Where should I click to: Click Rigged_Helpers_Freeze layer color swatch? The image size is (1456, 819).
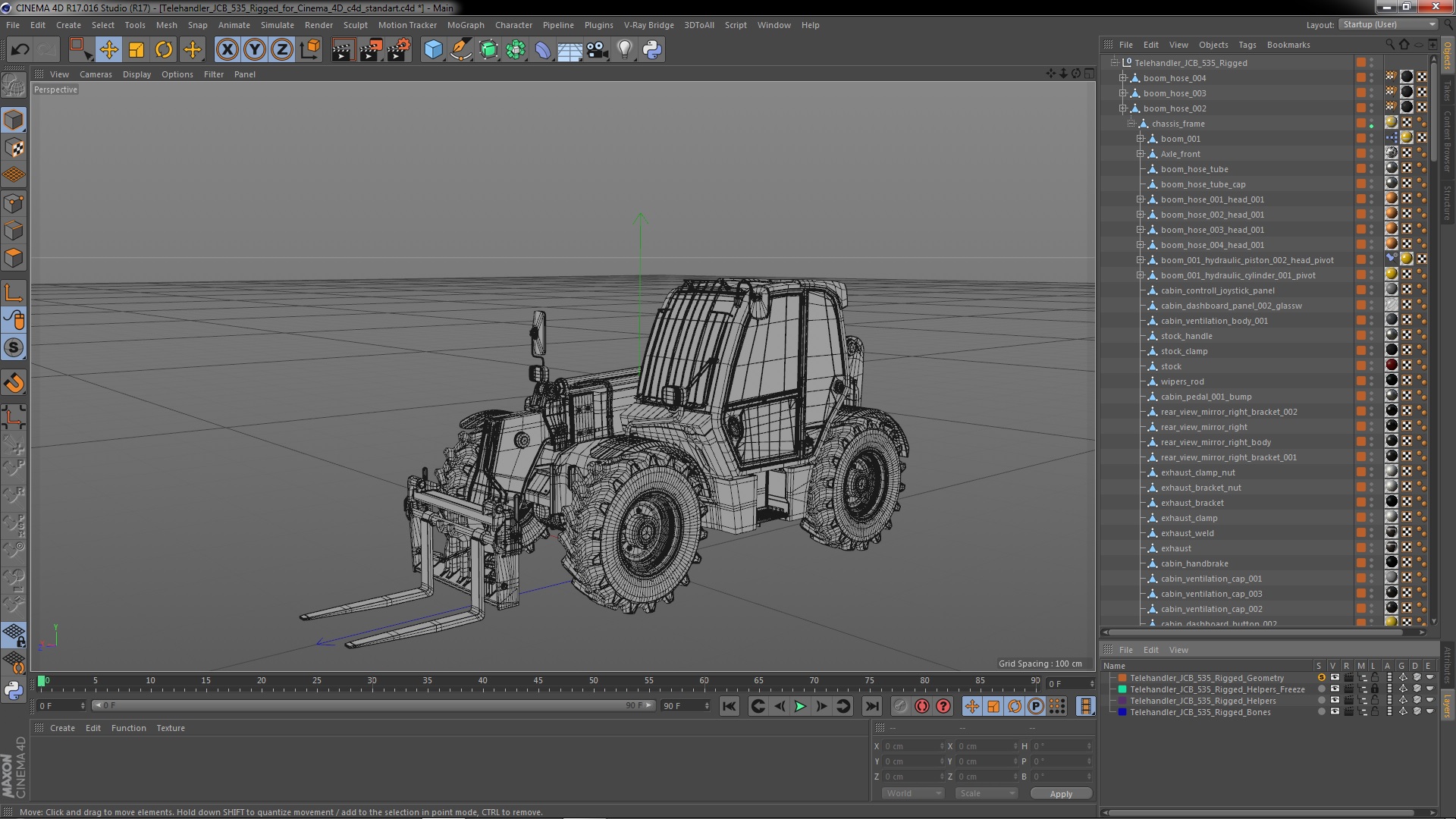click(1122, 689)
